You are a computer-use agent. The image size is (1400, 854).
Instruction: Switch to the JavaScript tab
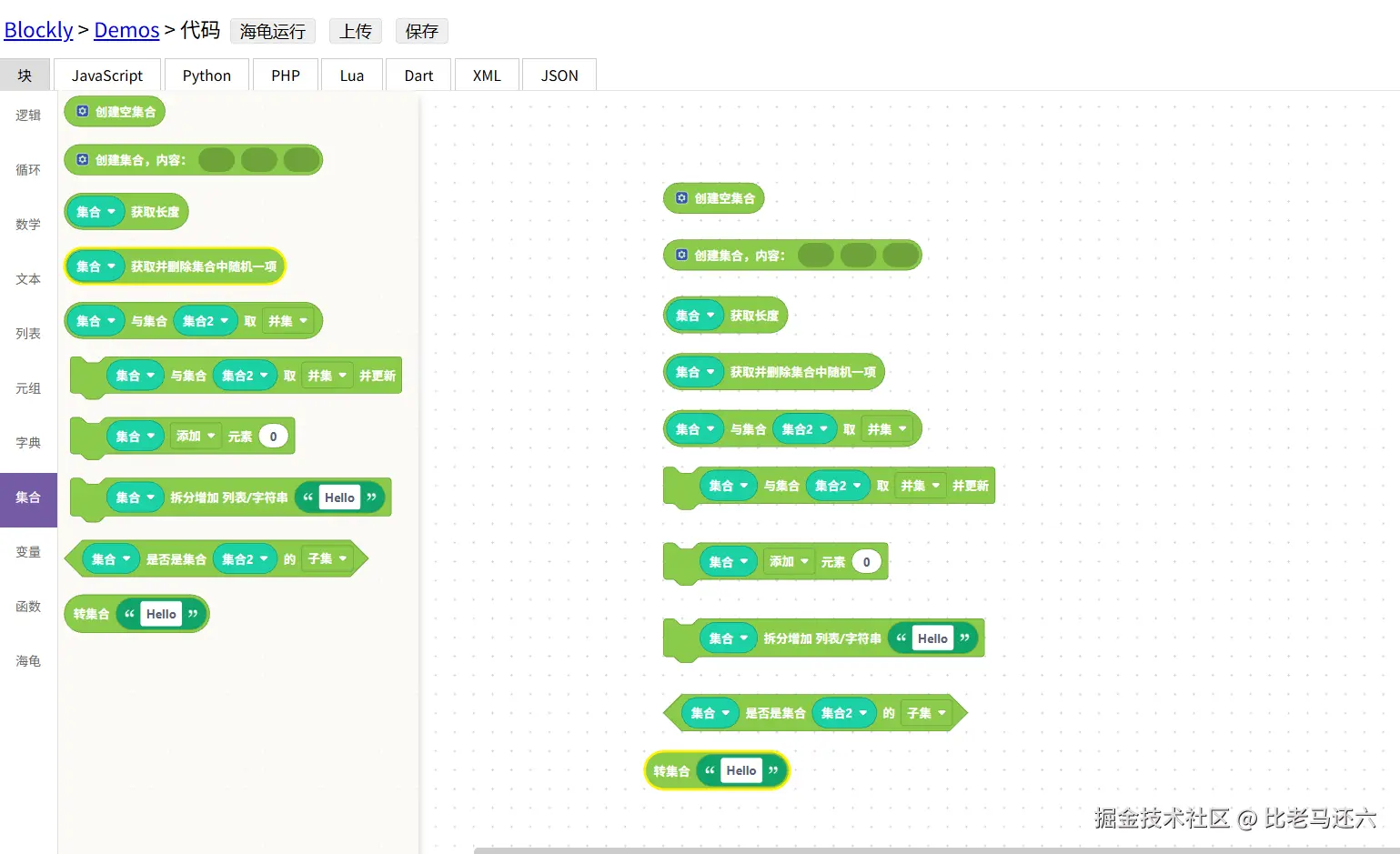107,75
